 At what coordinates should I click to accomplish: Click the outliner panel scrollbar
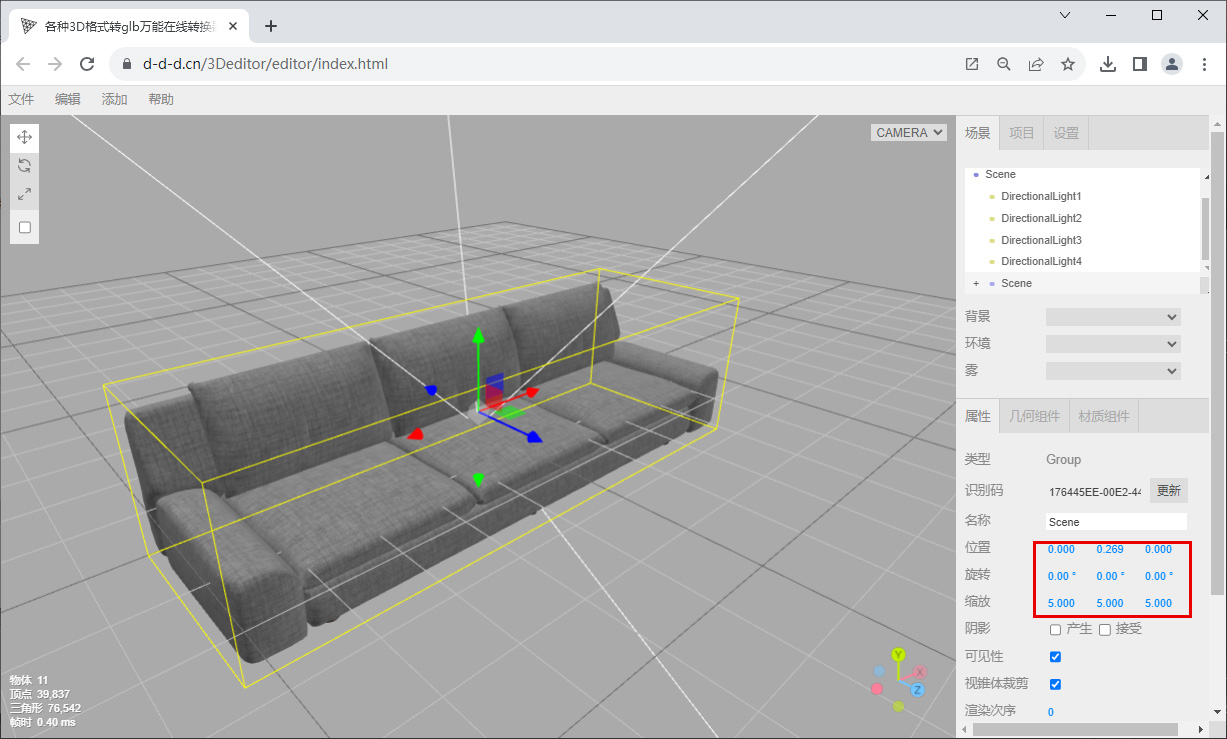click(x=1205, y=229)
